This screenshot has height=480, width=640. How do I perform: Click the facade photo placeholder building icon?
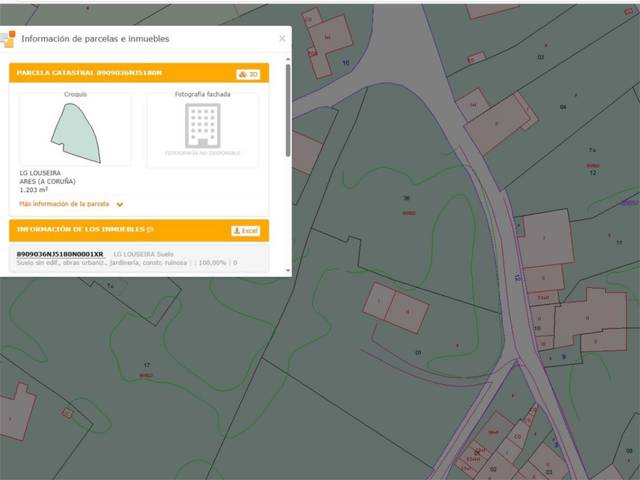202,126
